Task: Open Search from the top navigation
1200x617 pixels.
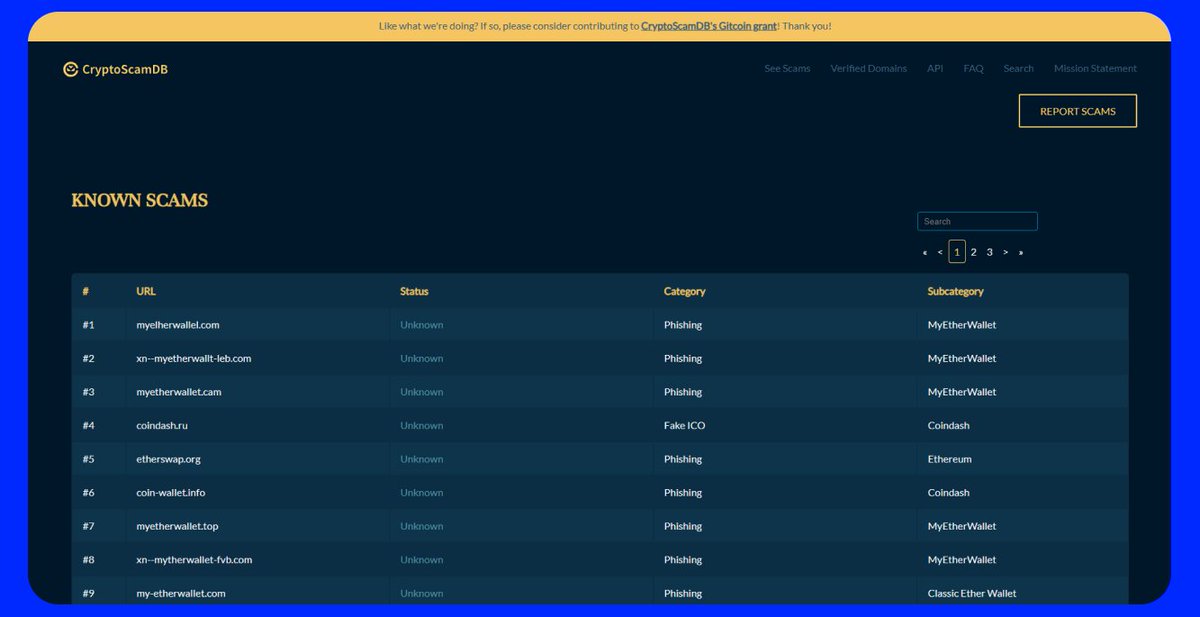Action: tap(1018, 69)
